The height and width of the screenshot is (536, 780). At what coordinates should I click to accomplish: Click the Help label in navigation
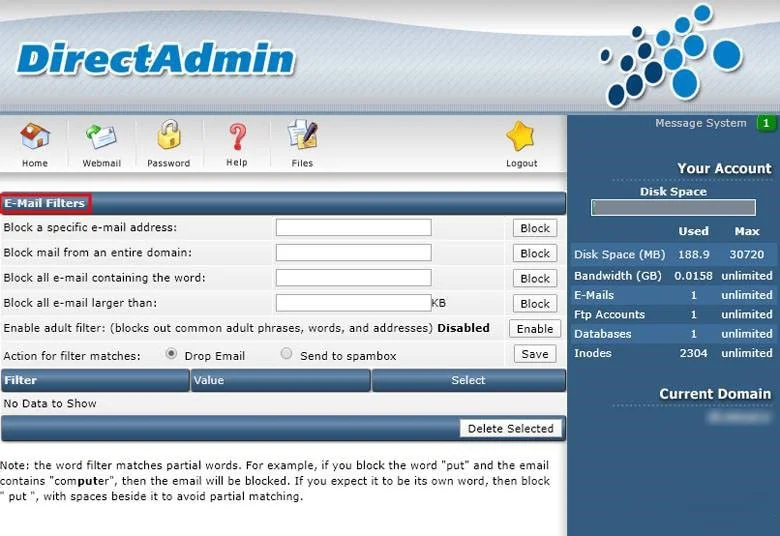click(x=237, y=162)
